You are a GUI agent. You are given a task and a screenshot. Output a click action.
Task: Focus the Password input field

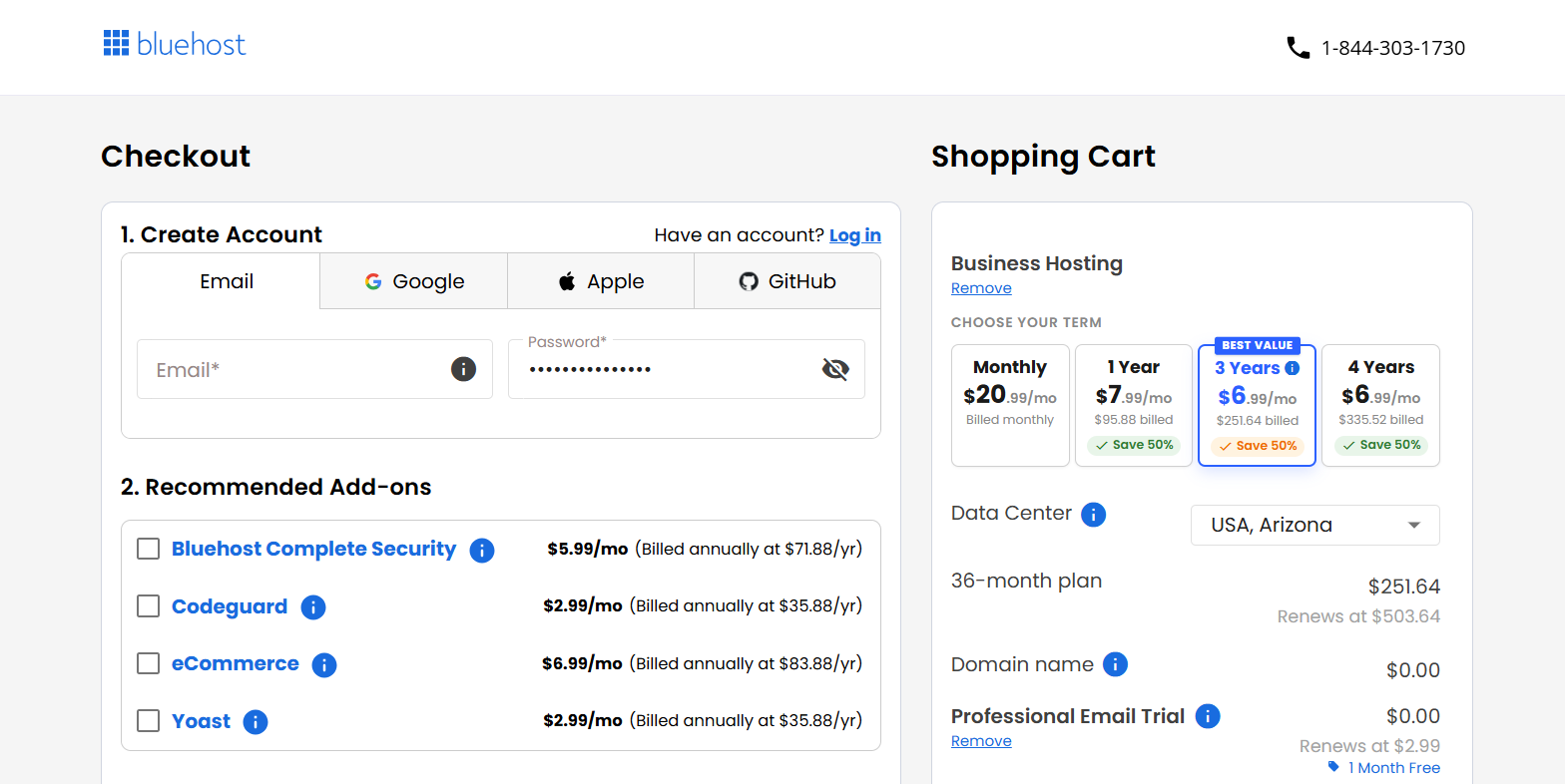coord(687,369)
